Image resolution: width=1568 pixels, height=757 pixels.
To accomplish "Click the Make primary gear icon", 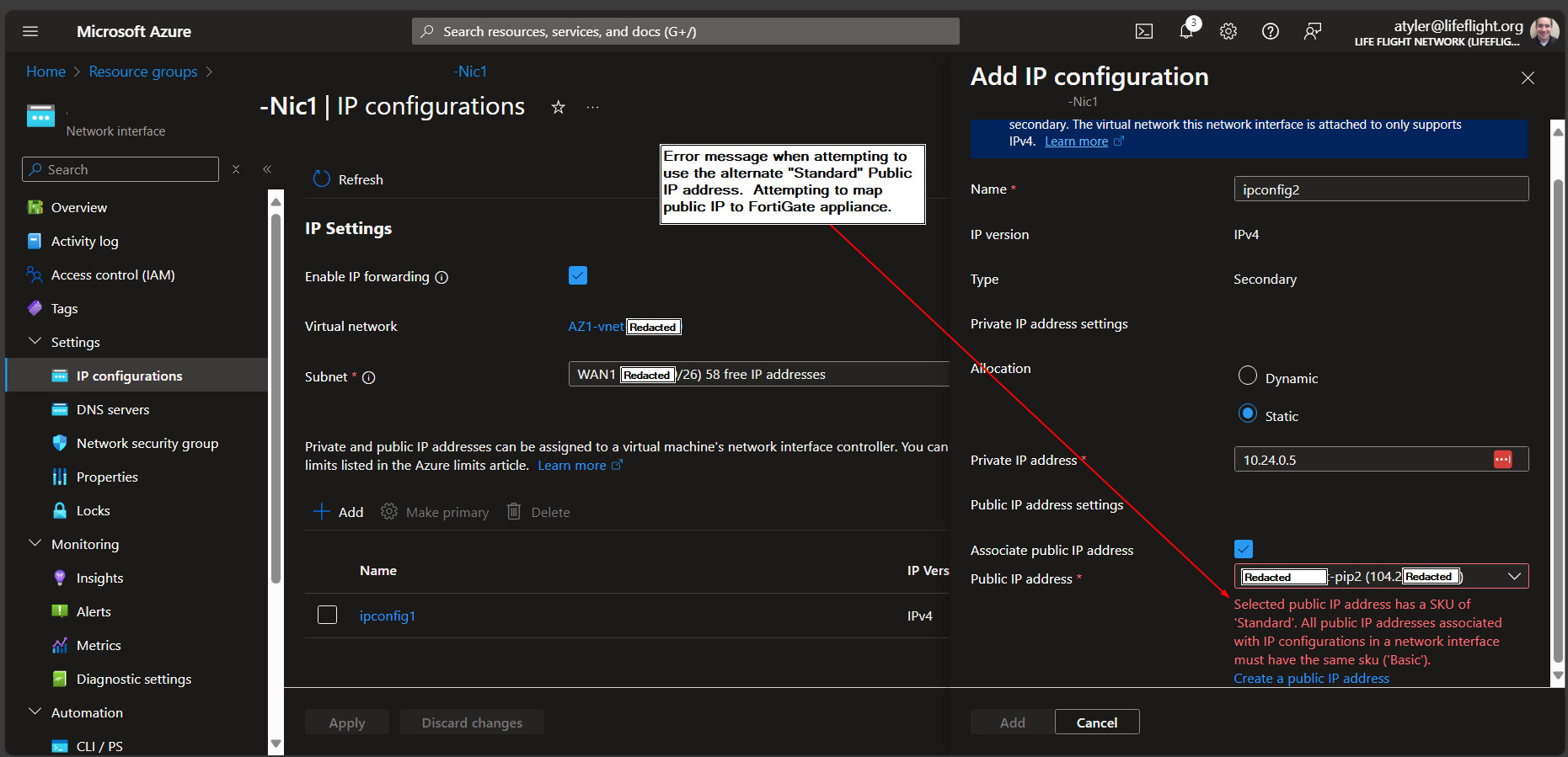I will tap(388, 511).
